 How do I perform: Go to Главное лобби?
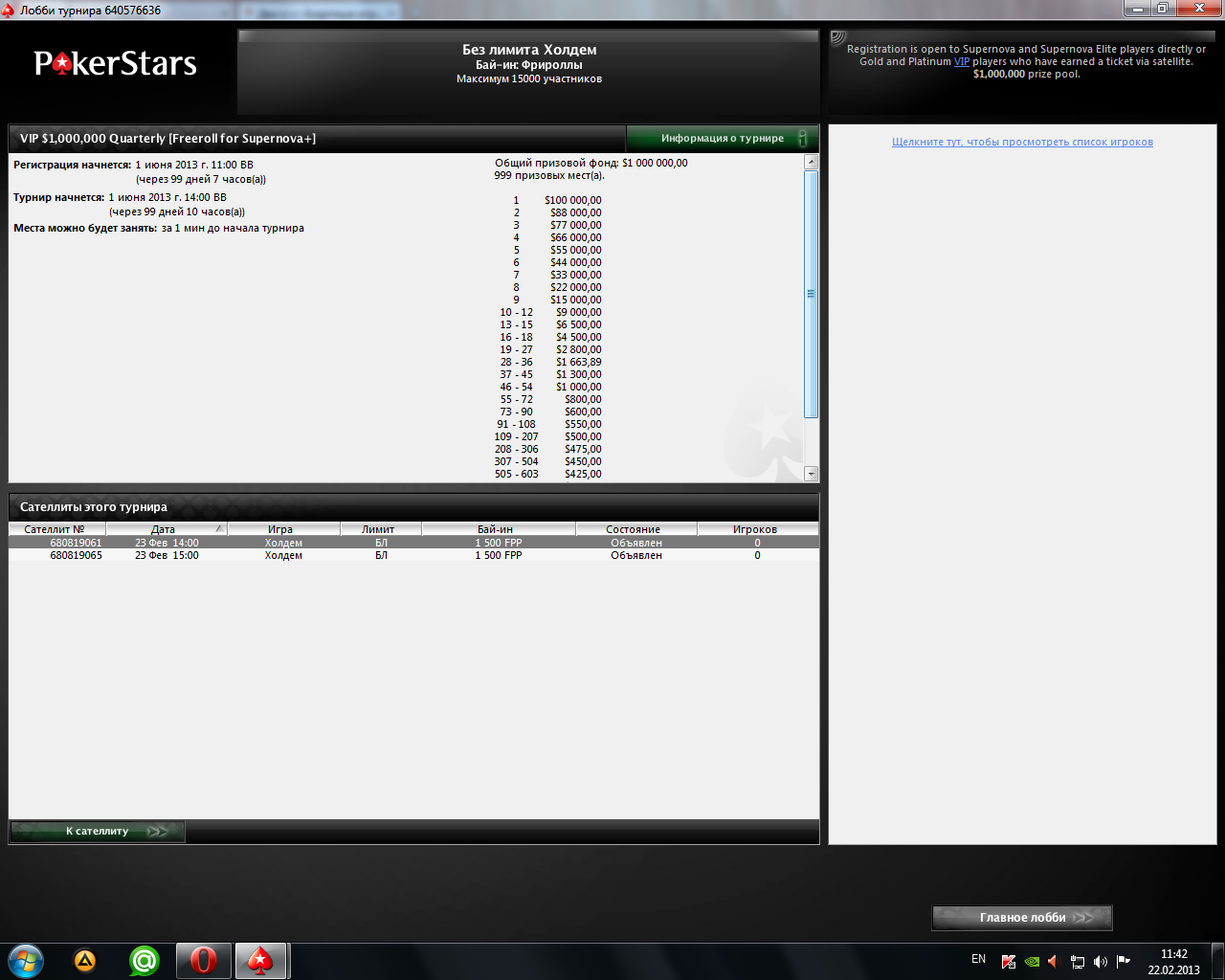point(1022,918)
